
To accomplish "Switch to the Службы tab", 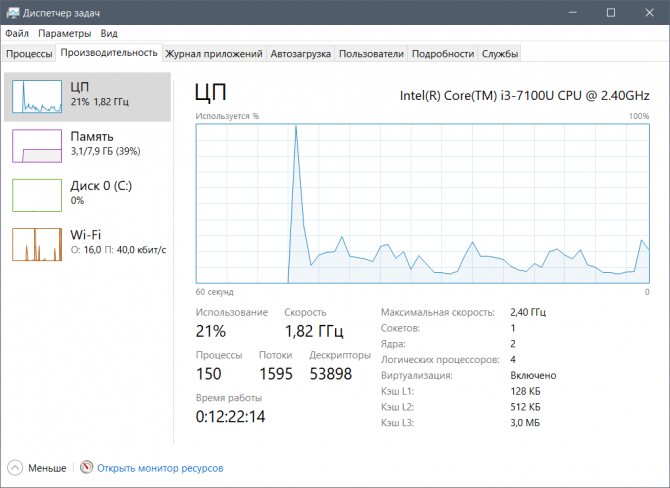I will (x=500, y=54).
